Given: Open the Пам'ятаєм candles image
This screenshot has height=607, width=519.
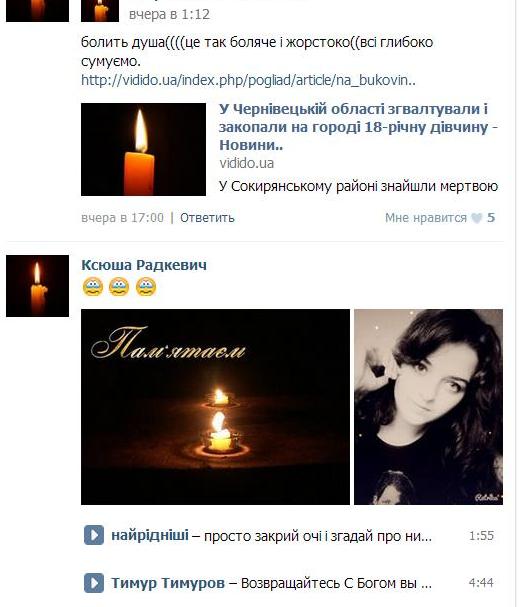Looking at the screenshot, I should click(215, 407).
